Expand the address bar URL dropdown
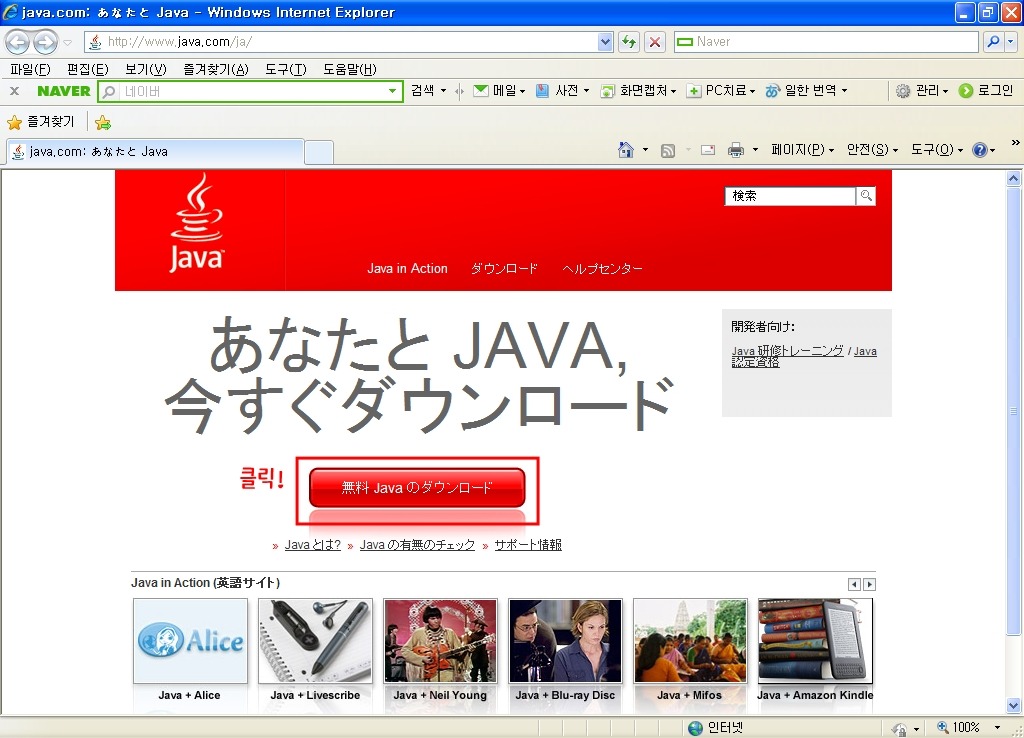This screenshot has height=738, width=1024. coord(605,42)
